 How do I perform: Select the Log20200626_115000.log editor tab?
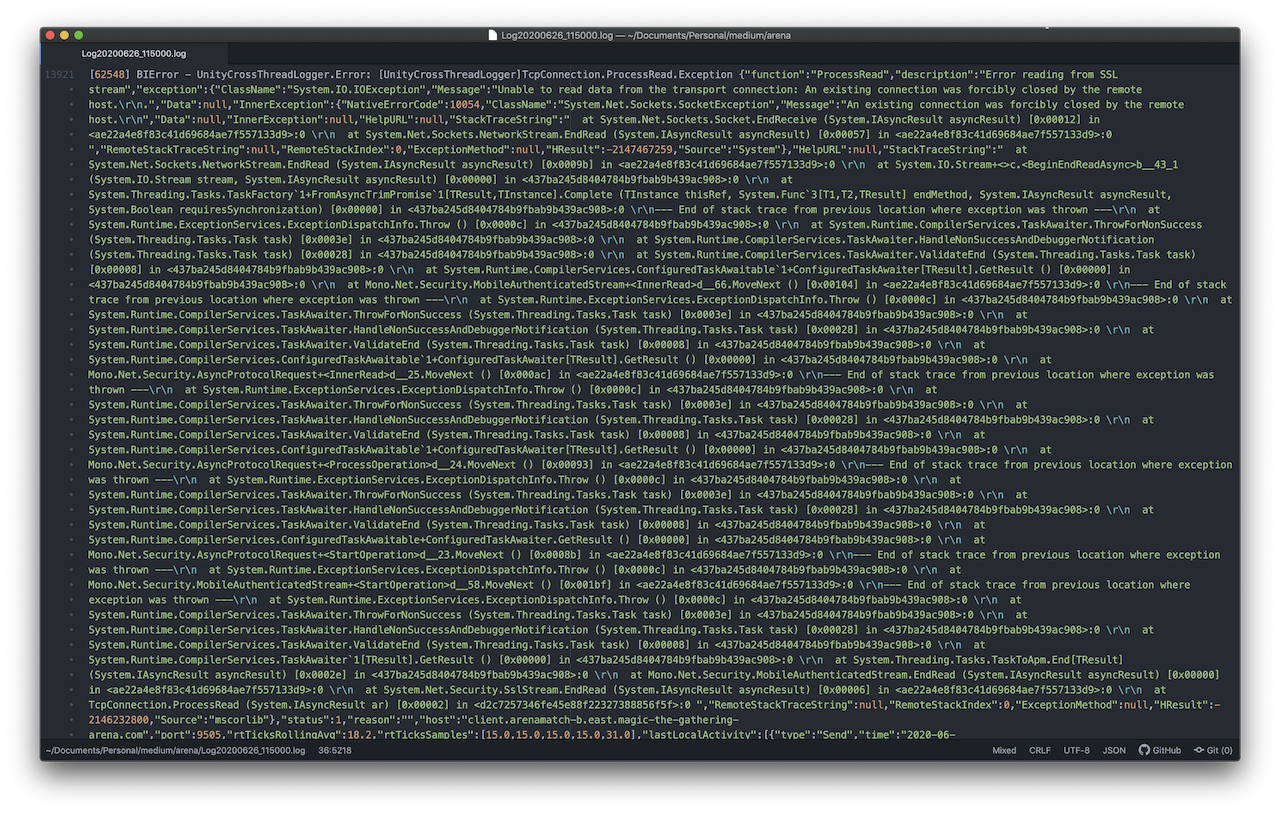pos(133,53)
